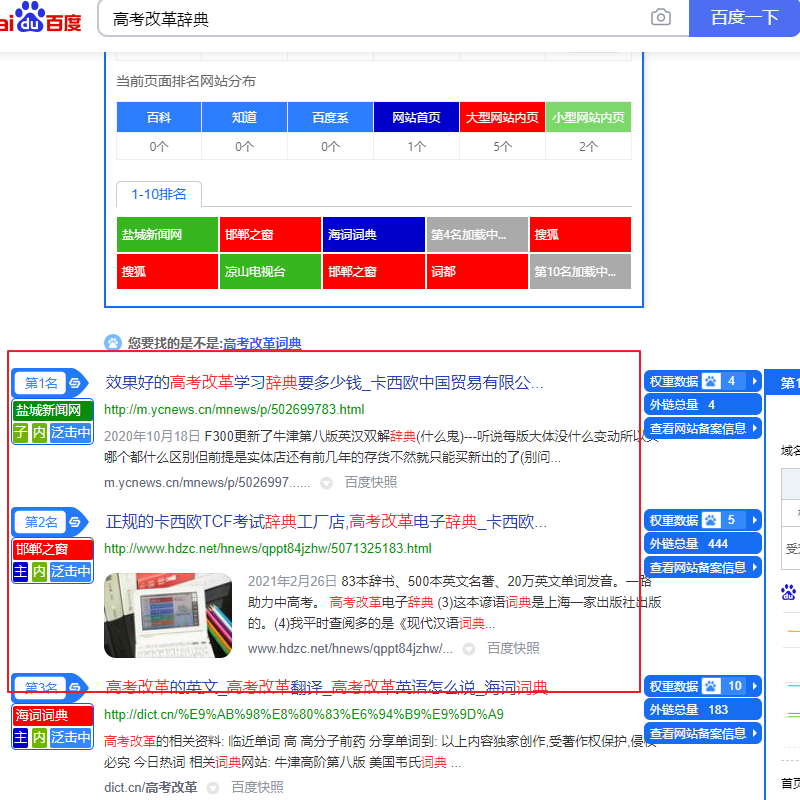Click the 2个 count under 小型网站内页
The width and height of the screenshot is (800, 800).
coord(588,146)
